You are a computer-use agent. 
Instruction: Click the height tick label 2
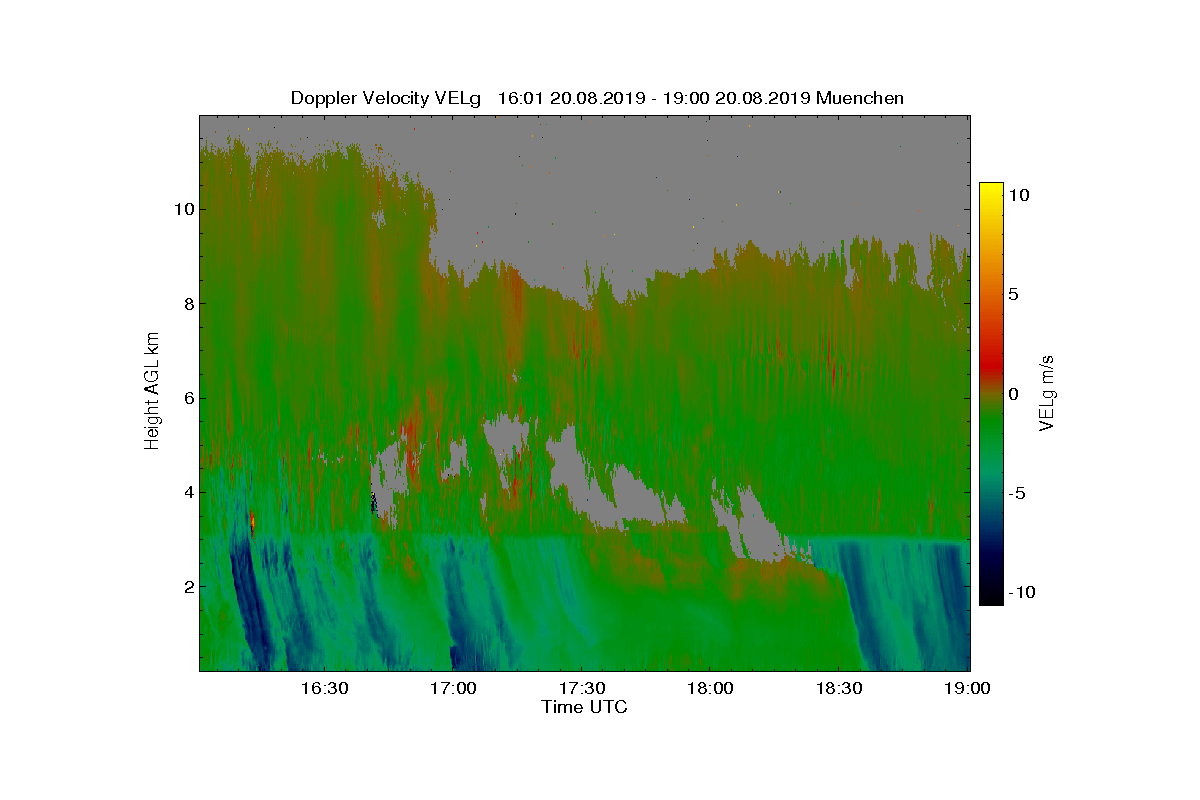[187, 586]
